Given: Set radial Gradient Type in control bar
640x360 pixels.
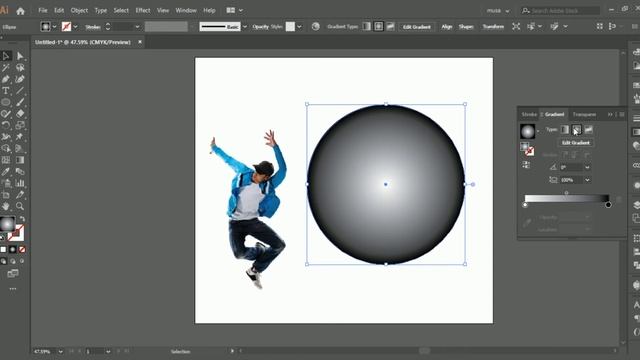Looking at the screenshot, I should (378, 27).
